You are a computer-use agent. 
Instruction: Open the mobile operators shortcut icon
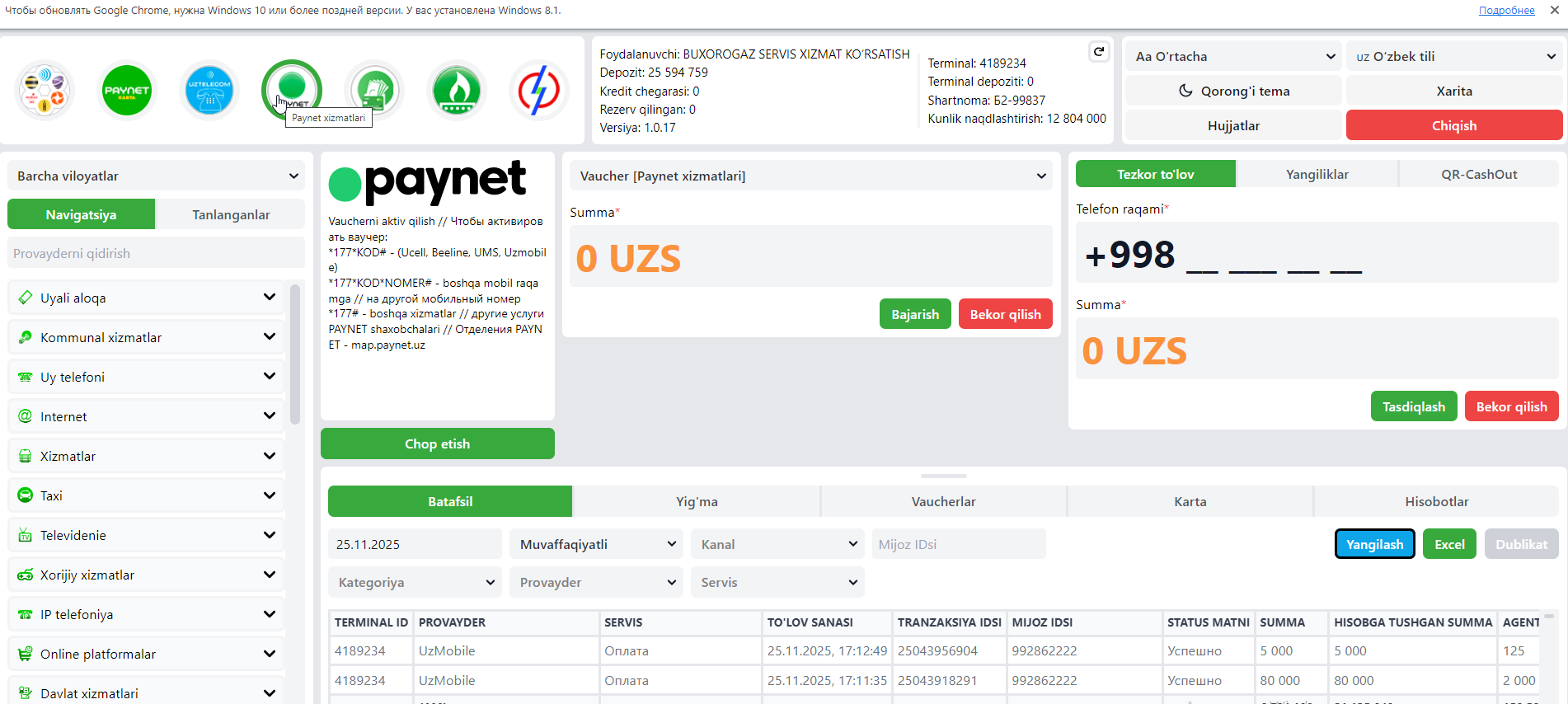pos(45,90)
